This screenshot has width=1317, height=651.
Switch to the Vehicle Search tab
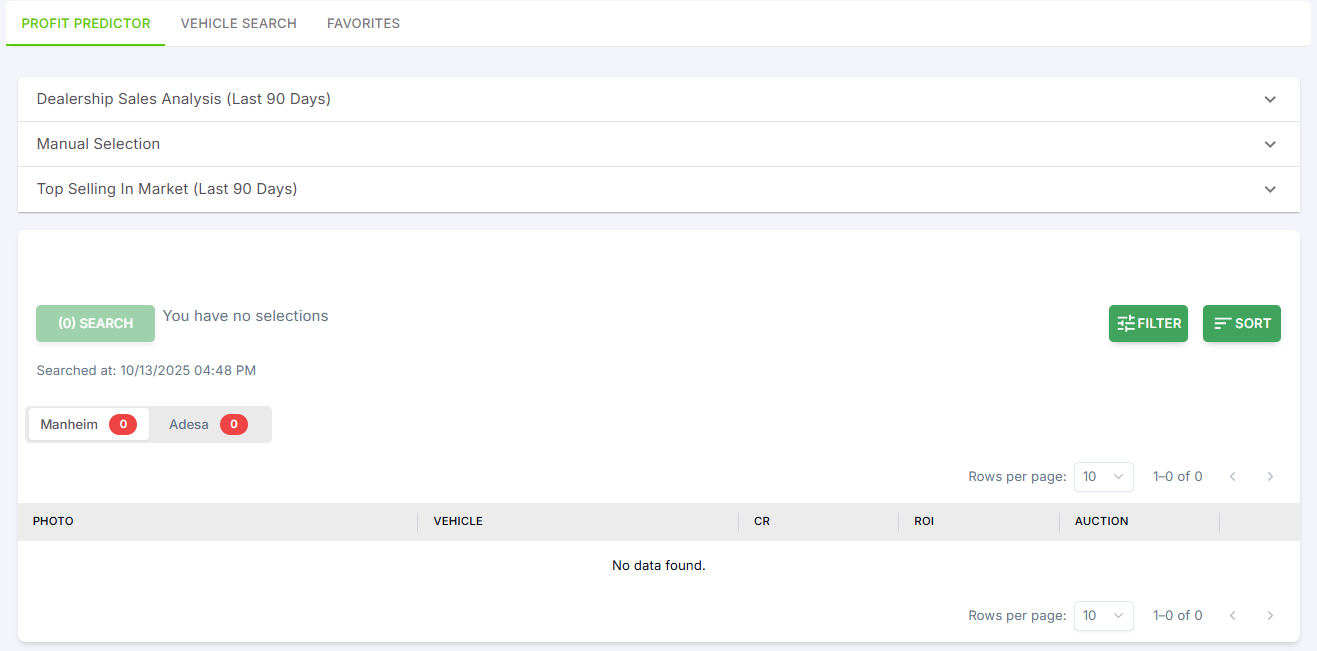click(238, 23)
